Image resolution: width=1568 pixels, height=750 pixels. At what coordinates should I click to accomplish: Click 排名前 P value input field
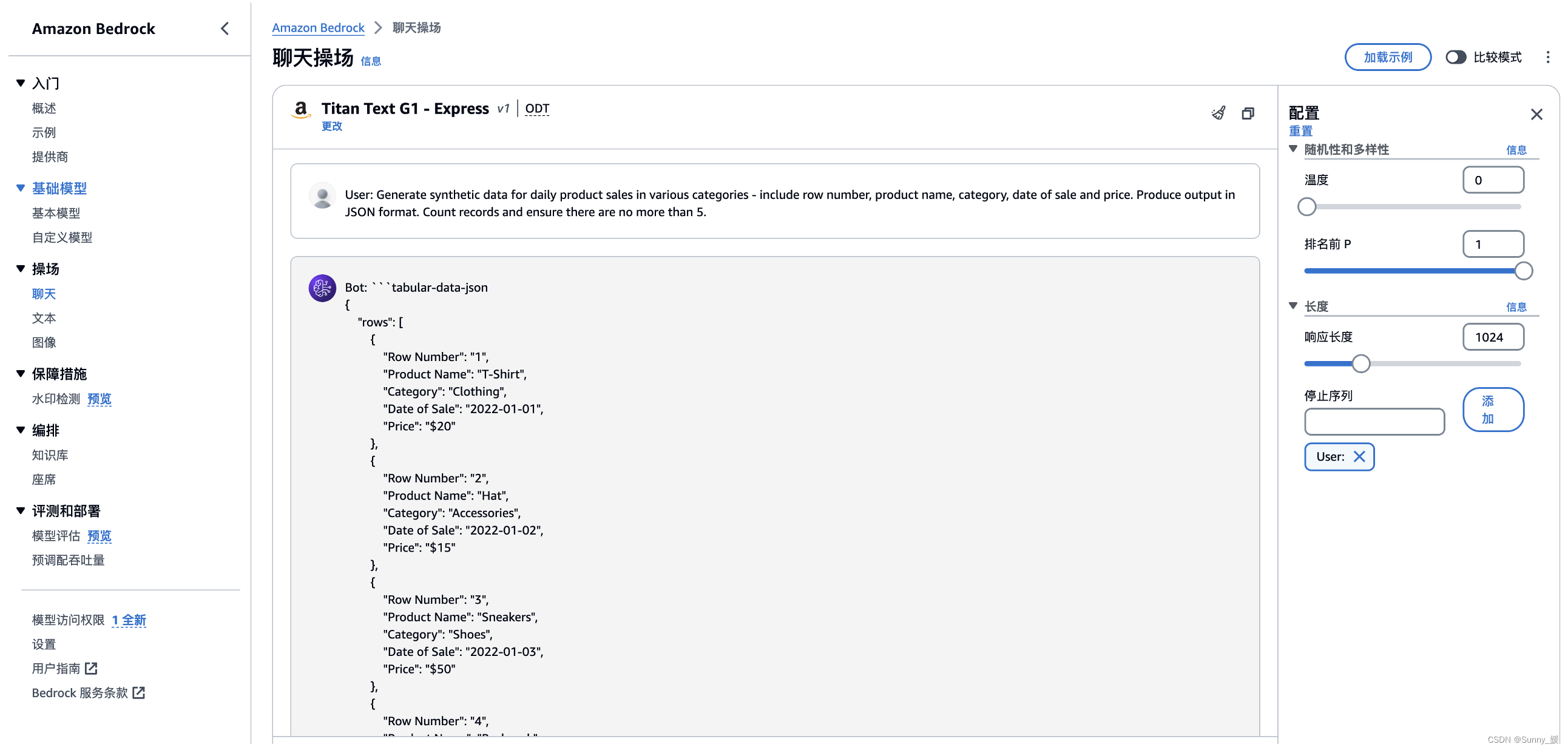point(1493,244)
